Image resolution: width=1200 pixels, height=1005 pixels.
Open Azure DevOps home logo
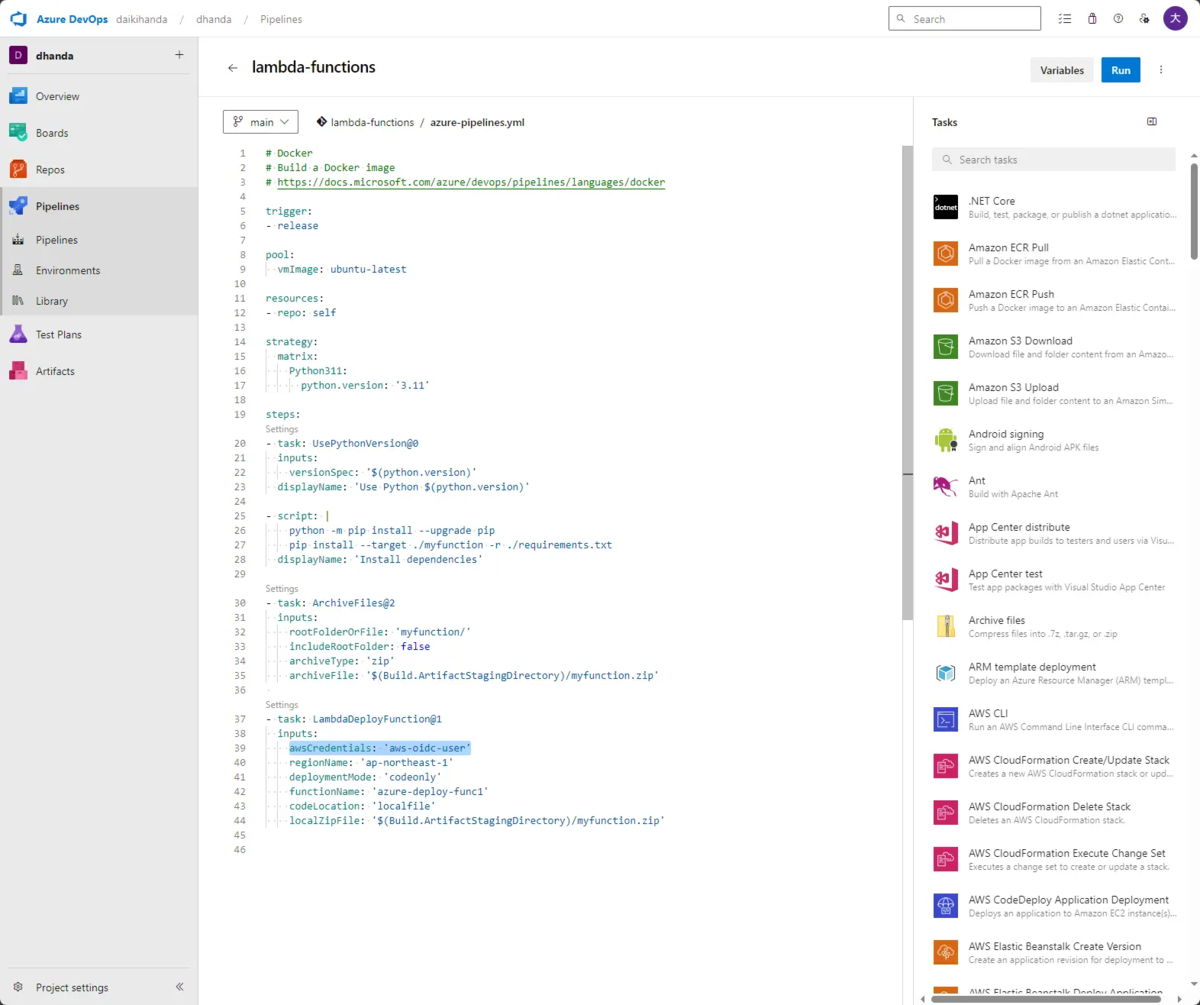click(x=18, y=19)
